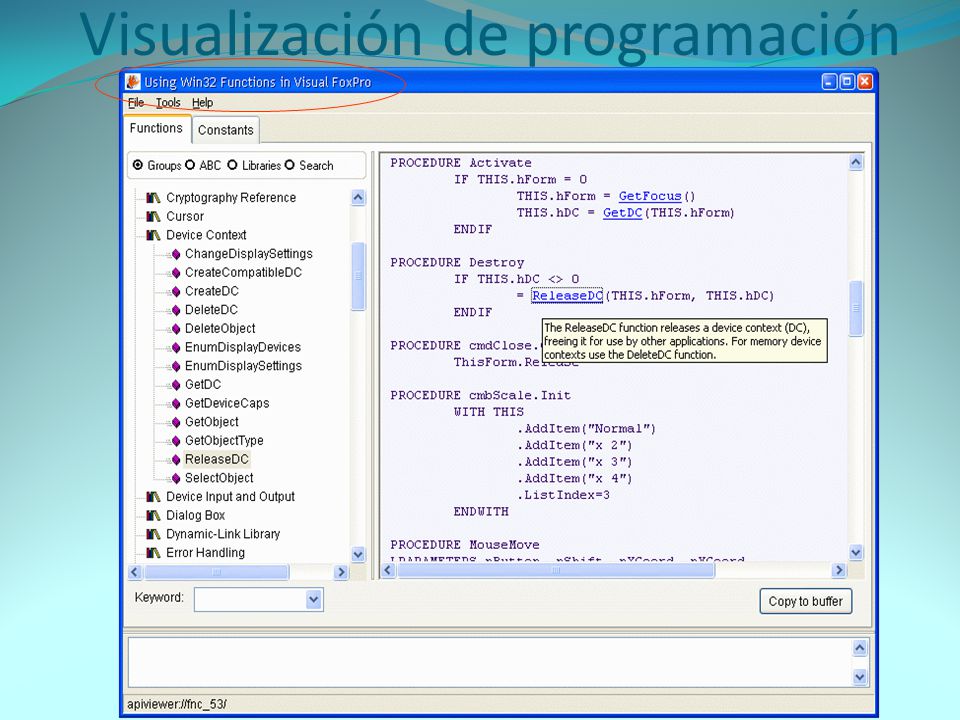Open the Tools menu
The width and height of the screenshot is (960, 720).
(168, 103)
